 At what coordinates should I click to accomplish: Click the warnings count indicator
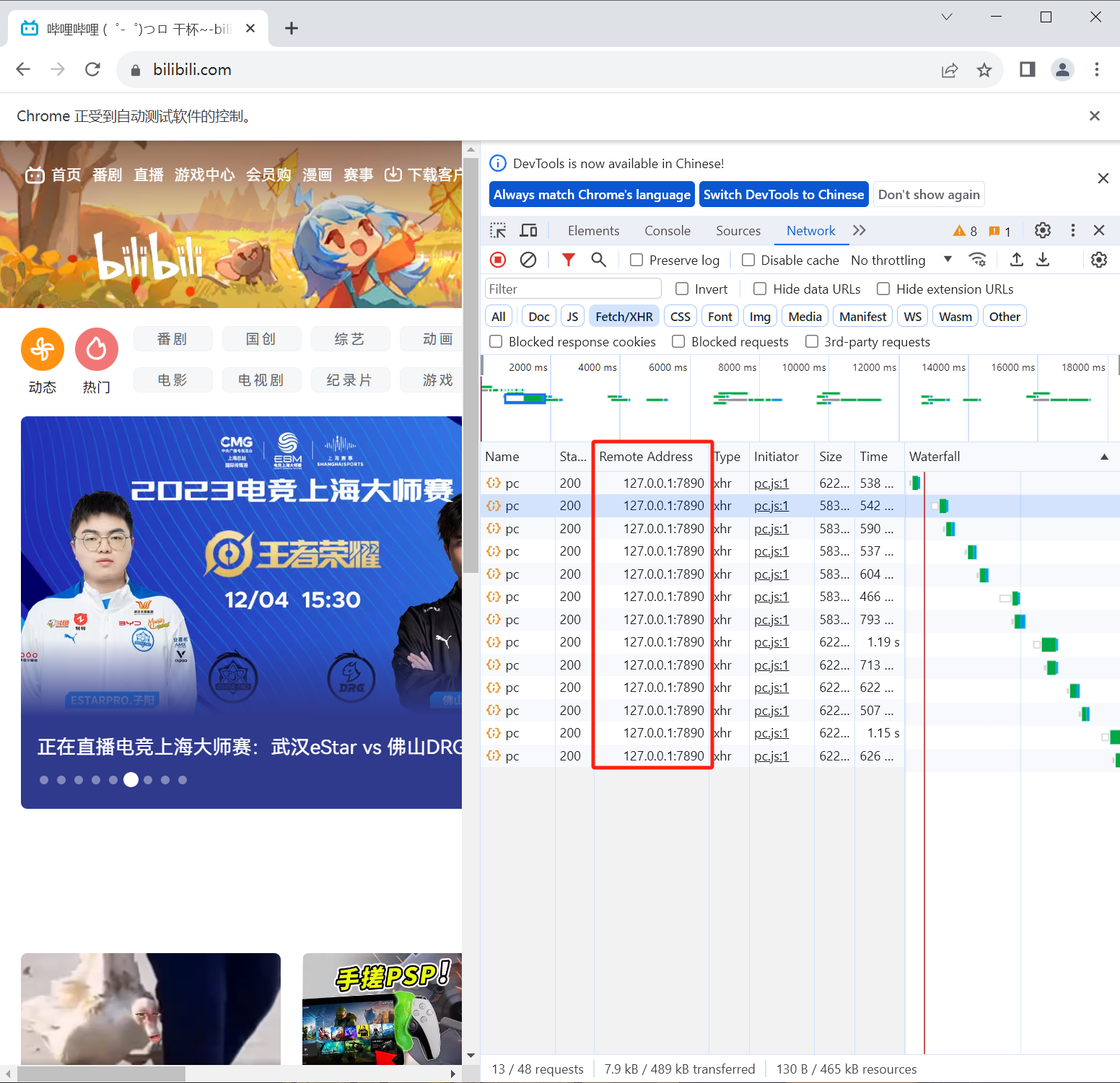click(965, 231)
